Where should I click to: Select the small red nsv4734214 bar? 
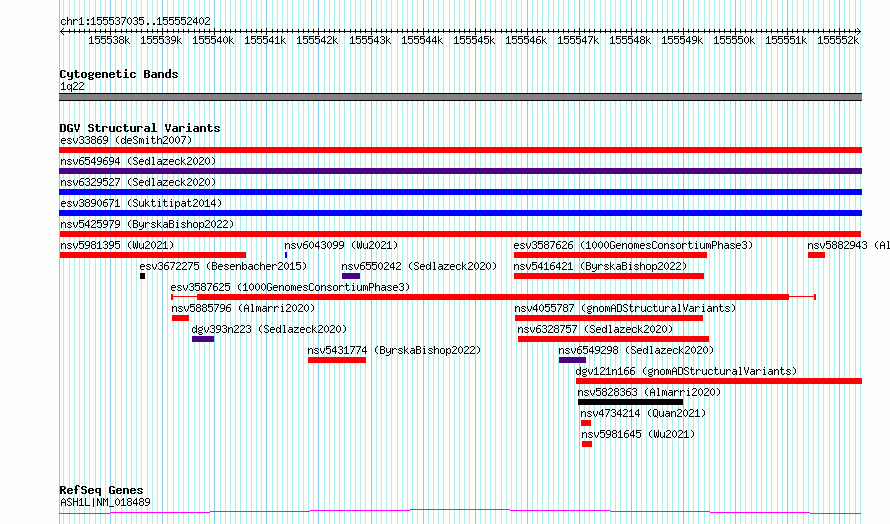pyautogui.click(x=586, y=423)
